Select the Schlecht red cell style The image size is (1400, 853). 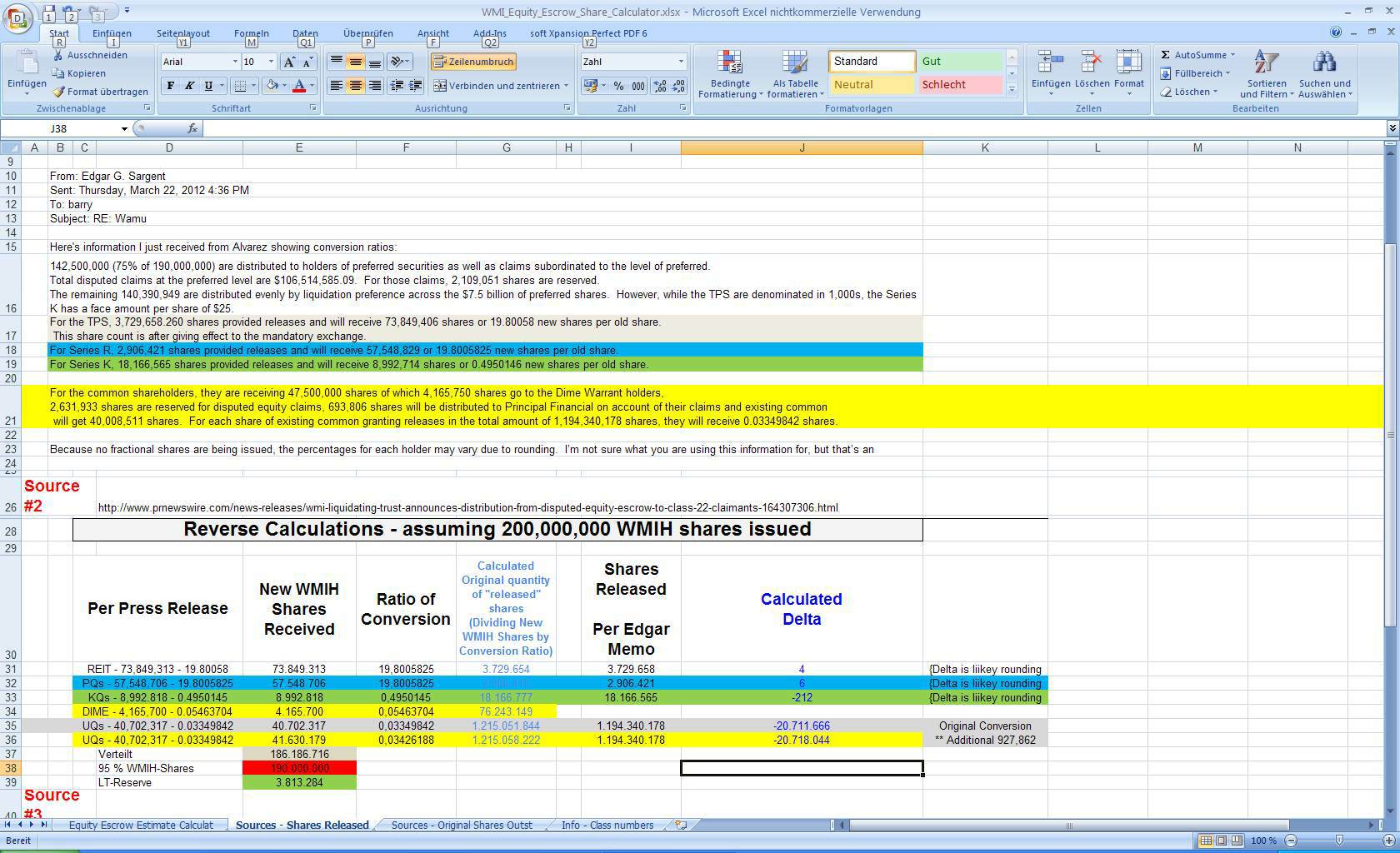pyautogui.click(x=960, y=85)
